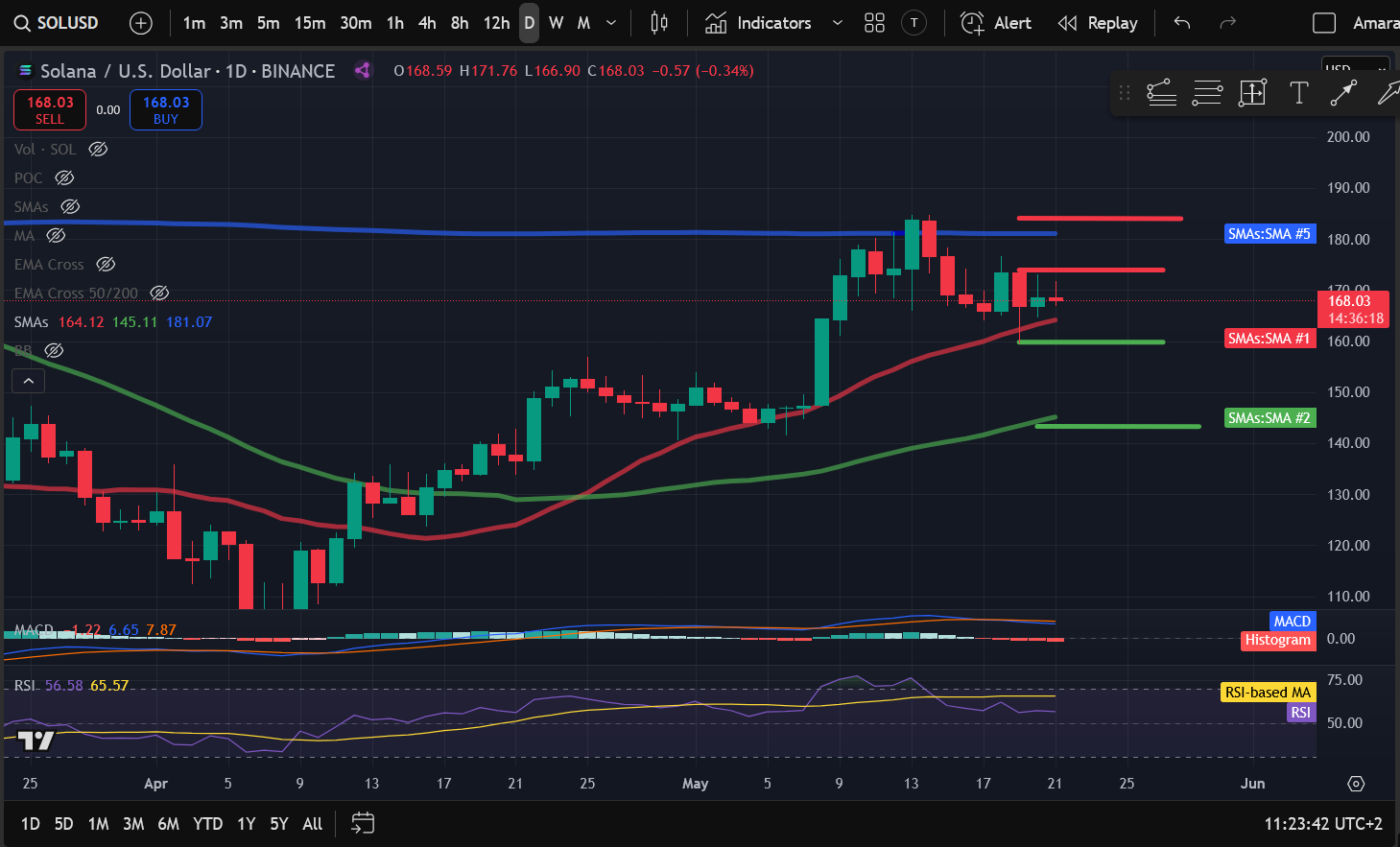The image size is (1400, 847).
Task: Select the Text drawing tool
Action: coord(1299,93)
